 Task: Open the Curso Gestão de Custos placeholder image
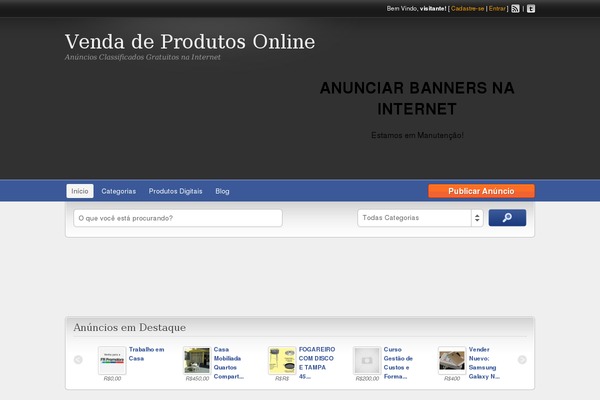point(367,360)
